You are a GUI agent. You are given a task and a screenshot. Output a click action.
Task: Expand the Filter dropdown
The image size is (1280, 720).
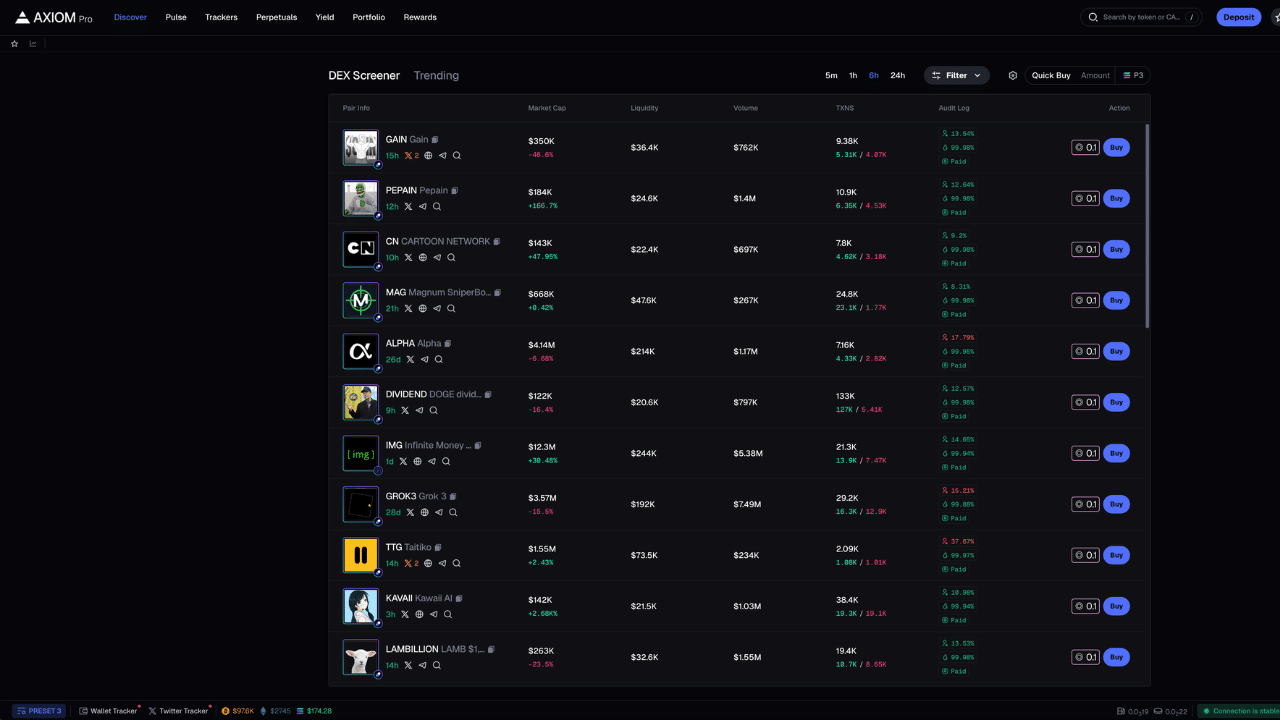click(956, 75)
